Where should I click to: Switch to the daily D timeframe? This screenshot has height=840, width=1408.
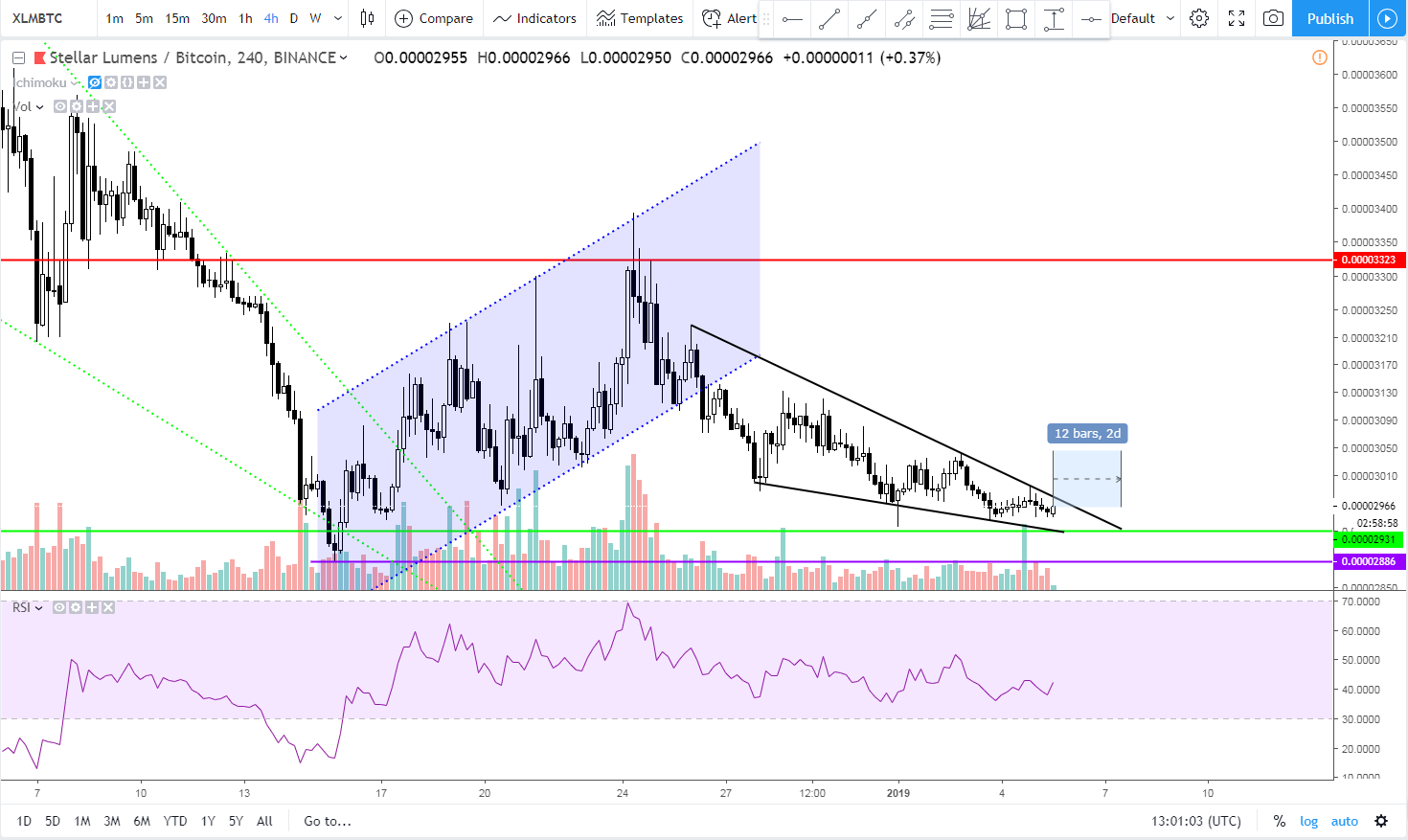(x=293, y=18)
